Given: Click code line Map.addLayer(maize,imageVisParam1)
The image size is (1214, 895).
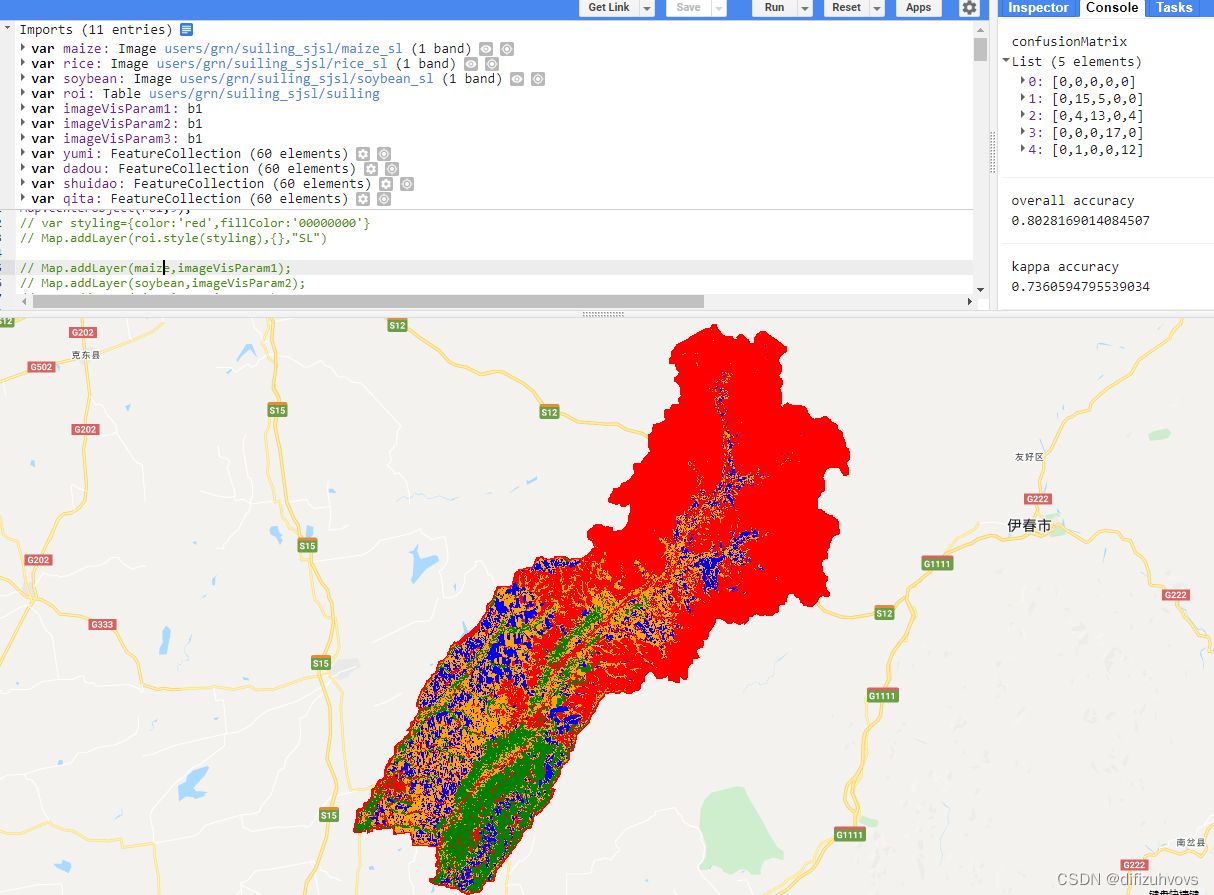Looking at the screenshot, I should pos(155,268).
